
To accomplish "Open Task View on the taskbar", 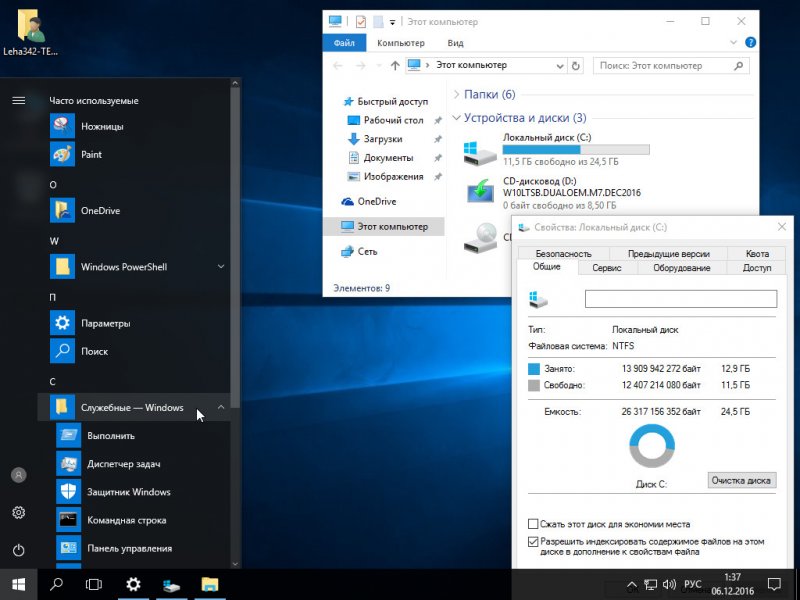I will 94,584.
